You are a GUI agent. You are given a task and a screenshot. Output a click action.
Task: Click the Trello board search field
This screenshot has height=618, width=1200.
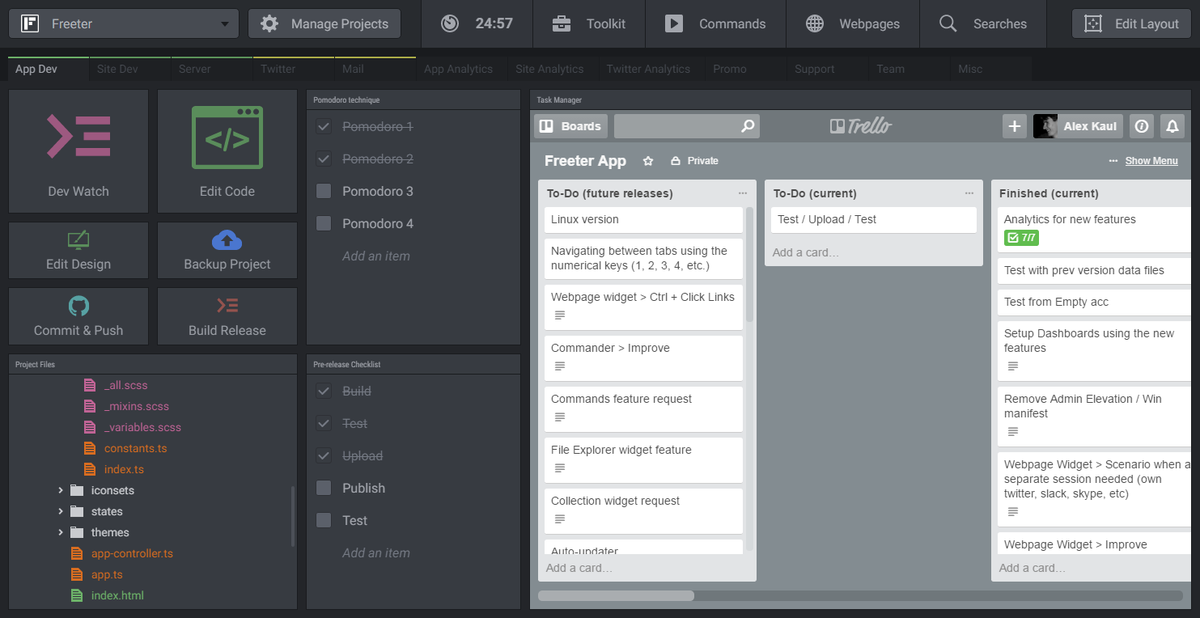pos(687,126)
